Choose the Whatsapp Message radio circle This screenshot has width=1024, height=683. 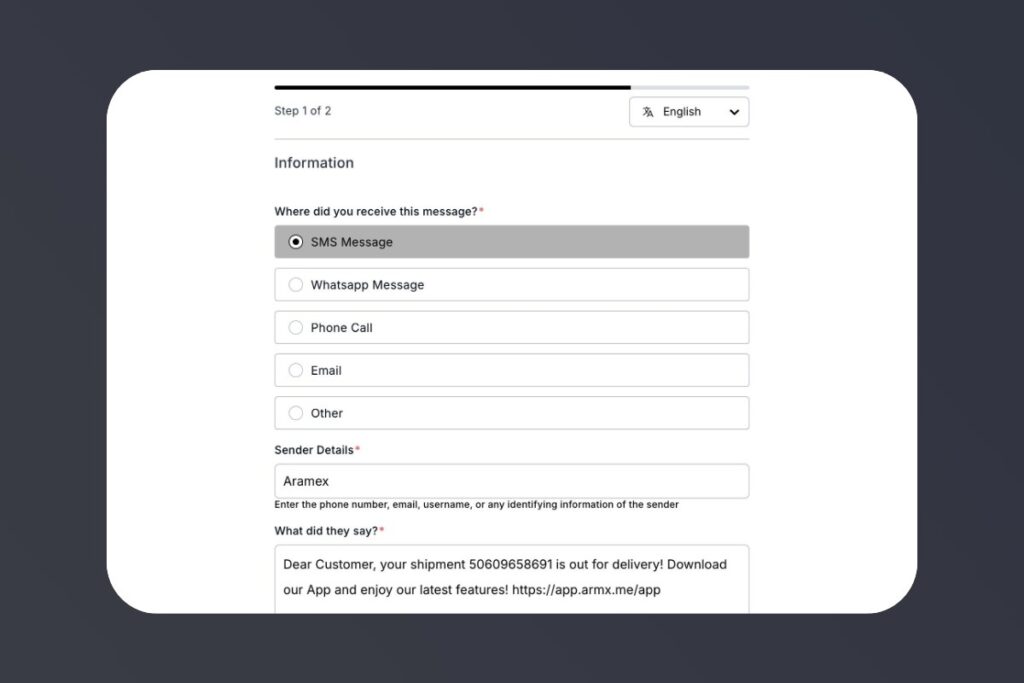[296, 285]
